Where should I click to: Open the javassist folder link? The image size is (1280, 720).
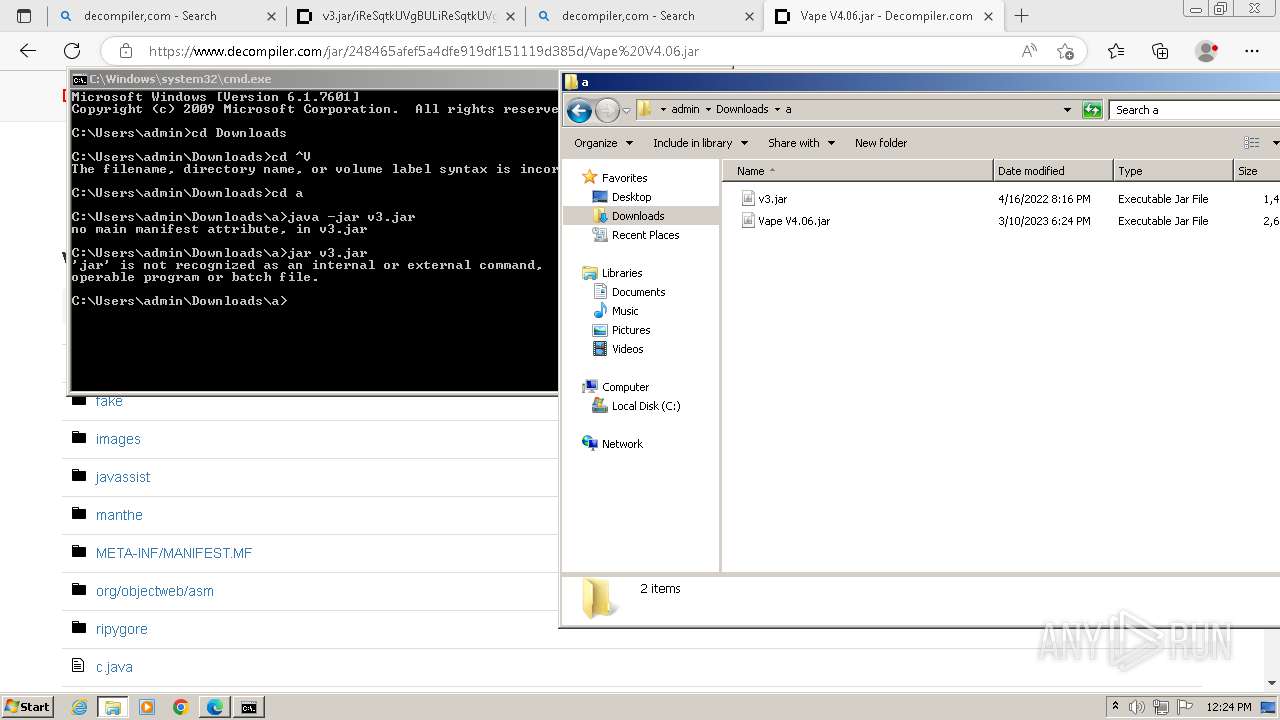pos(123,477)
